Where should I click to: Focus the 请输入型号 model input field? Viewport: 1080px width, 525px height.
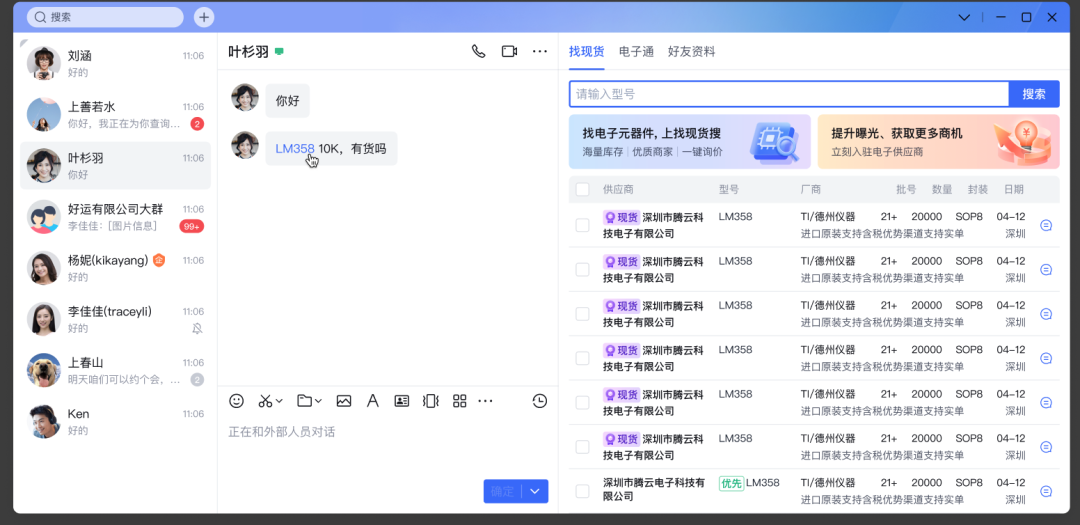pyautogui.click(x=789, y=94)
